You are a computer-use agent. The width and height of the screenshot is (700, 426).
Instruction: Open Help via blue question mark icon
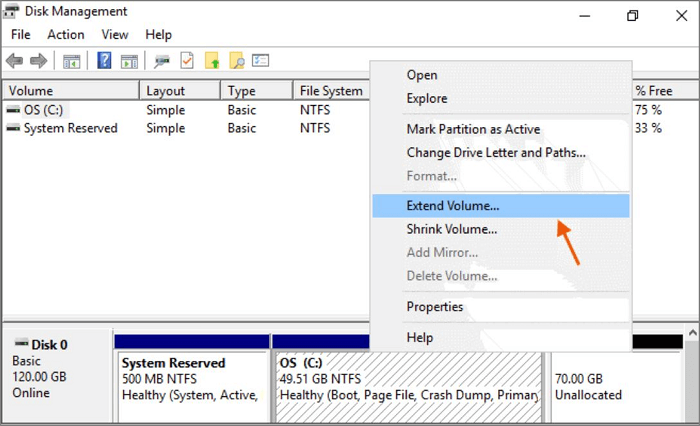104,61
